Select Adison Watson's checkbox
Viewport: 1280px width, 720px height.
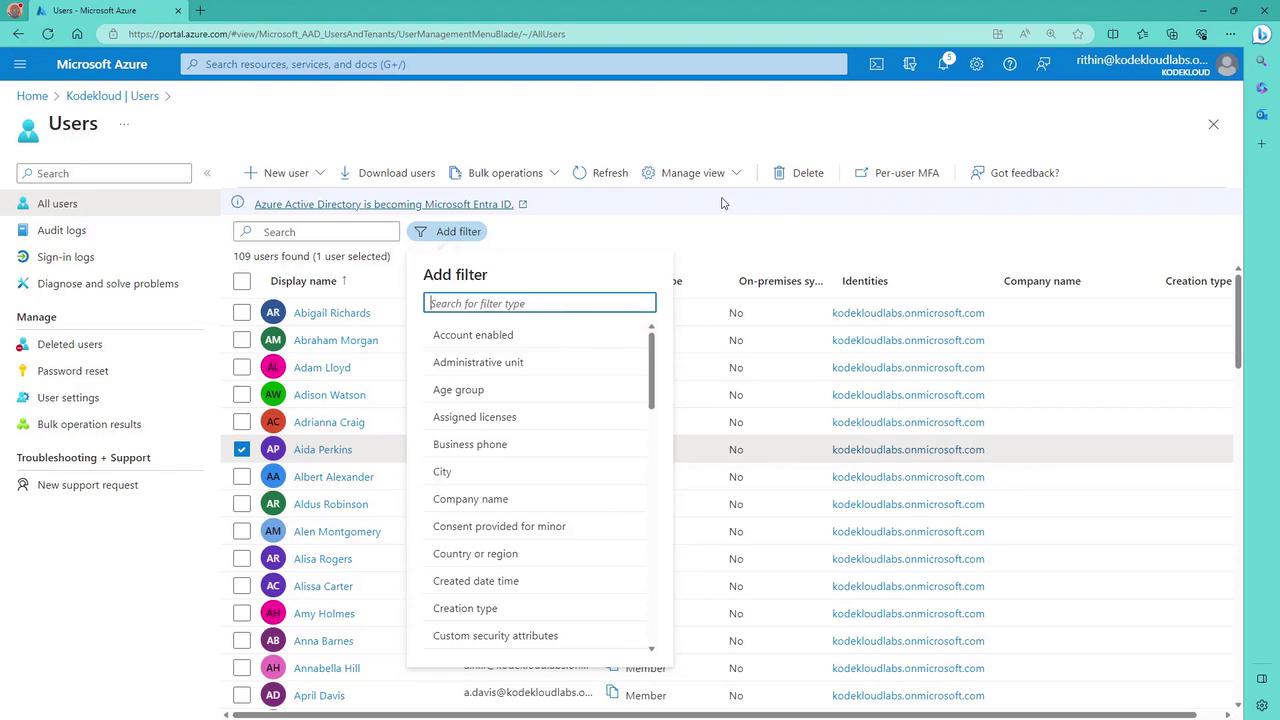(x=242, y=395)
